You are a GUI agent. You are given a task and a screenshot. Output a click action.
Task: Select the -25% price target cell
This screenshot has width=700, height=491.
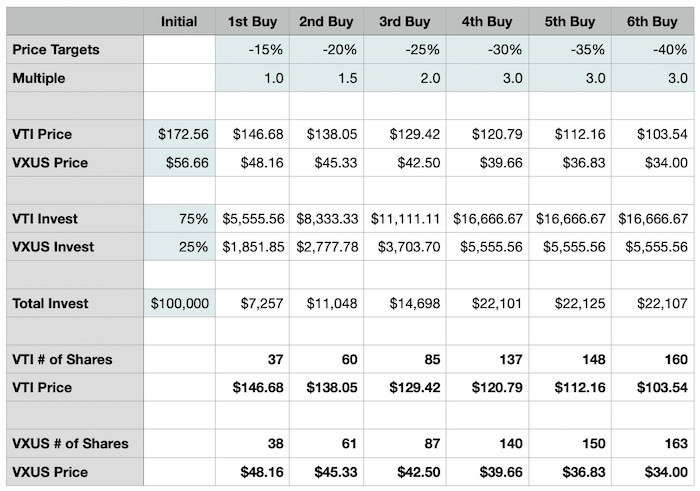click(x=404, y=50)
